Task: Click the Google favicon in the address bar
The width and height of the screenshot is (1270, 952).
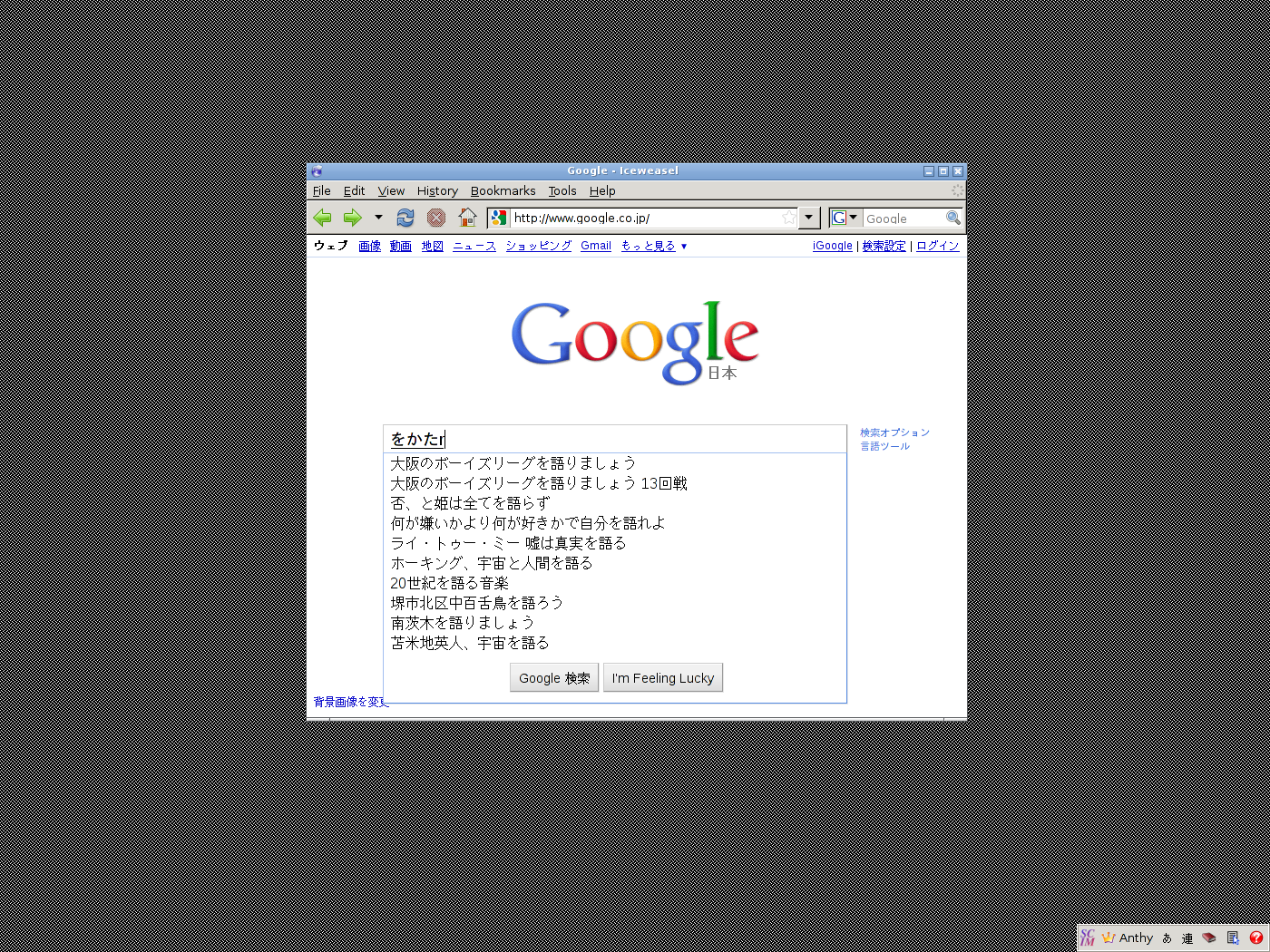Action: 499,218
